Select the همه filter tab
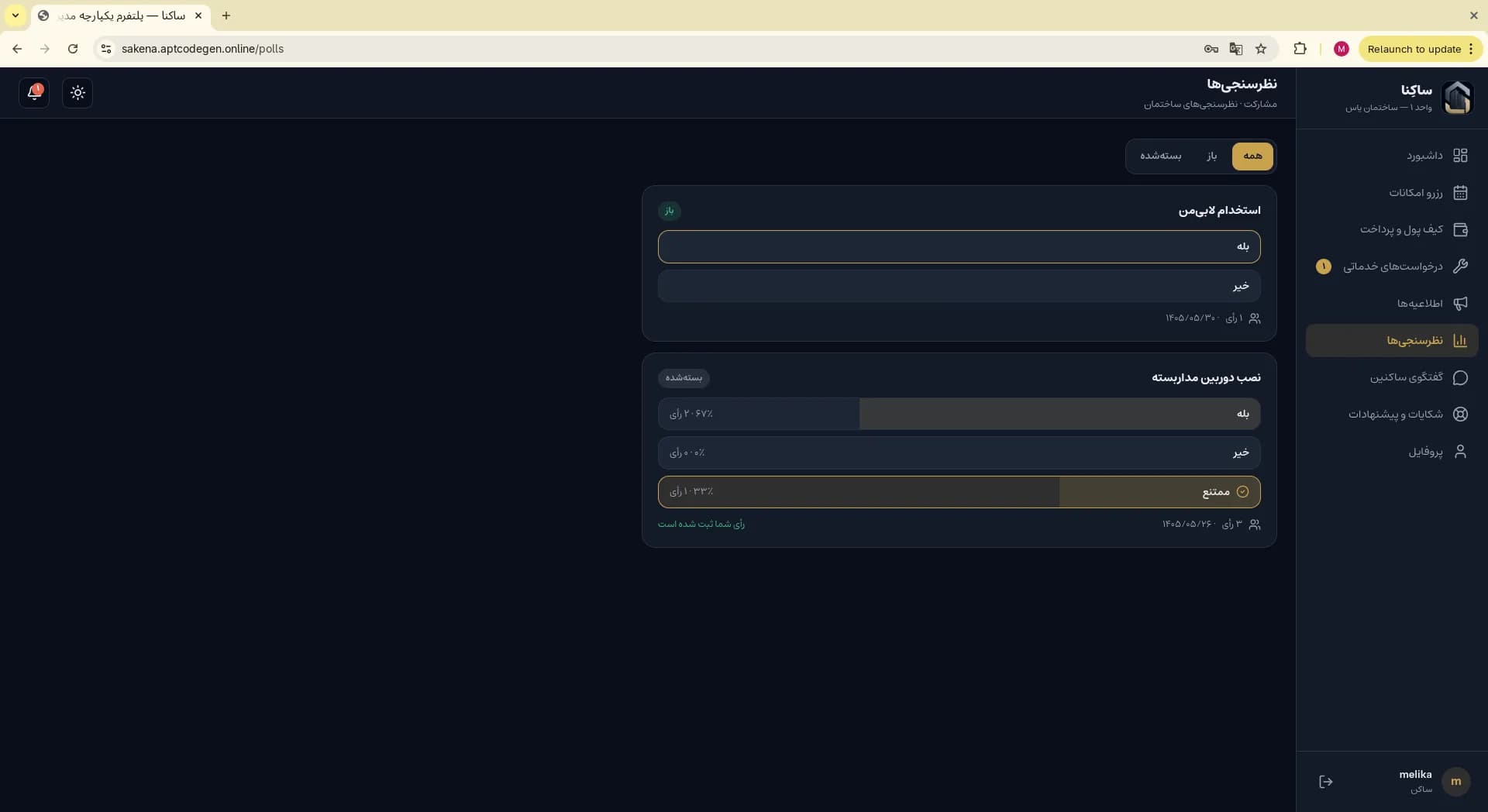Image resolution: width=1488 pixels, height=812 pixels. tap(1252, 156)
